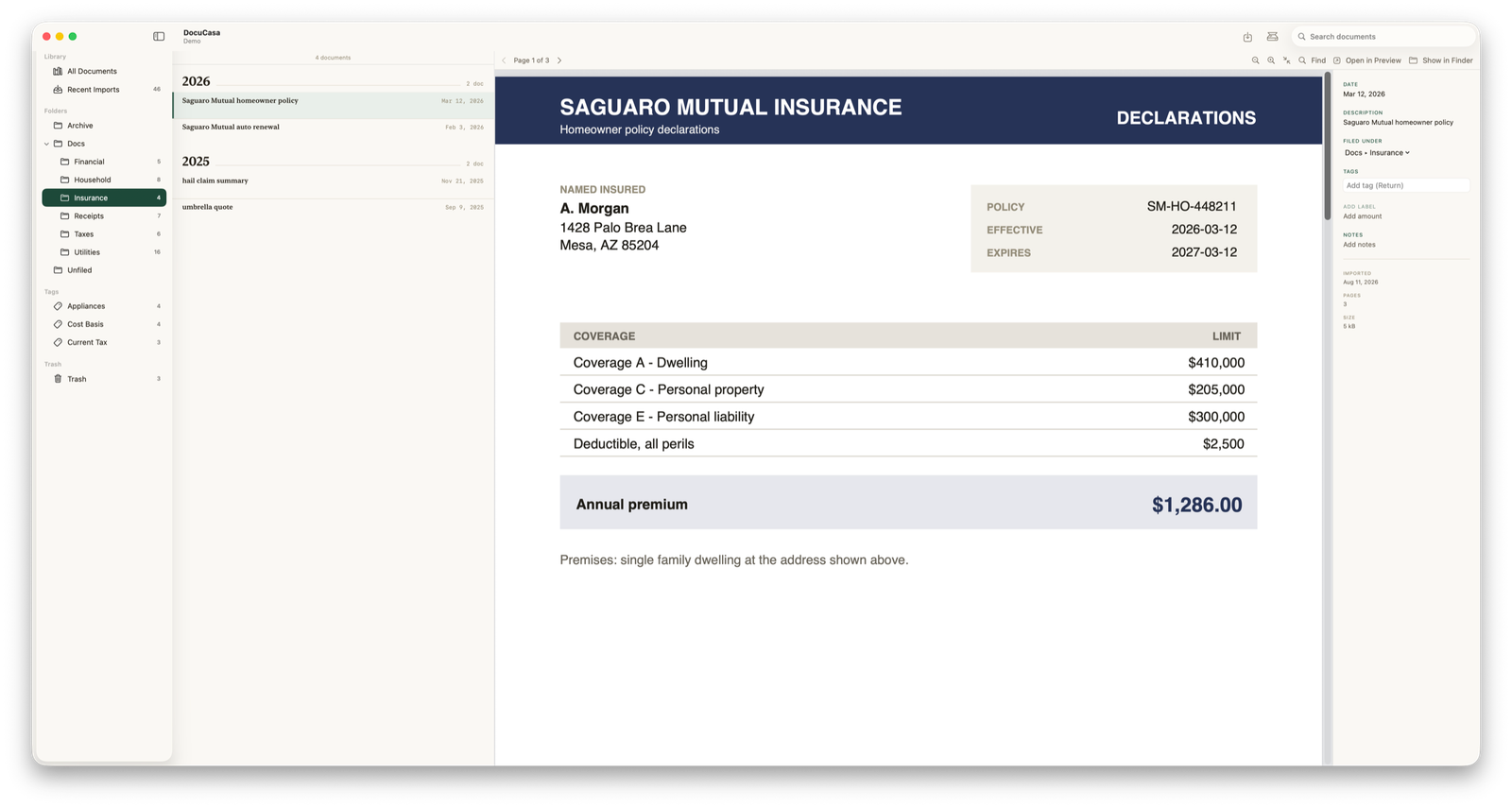Click the Page 1 of 3 indicator
The height and width of the screenshot is (808, 1512).
pos(531,60)
